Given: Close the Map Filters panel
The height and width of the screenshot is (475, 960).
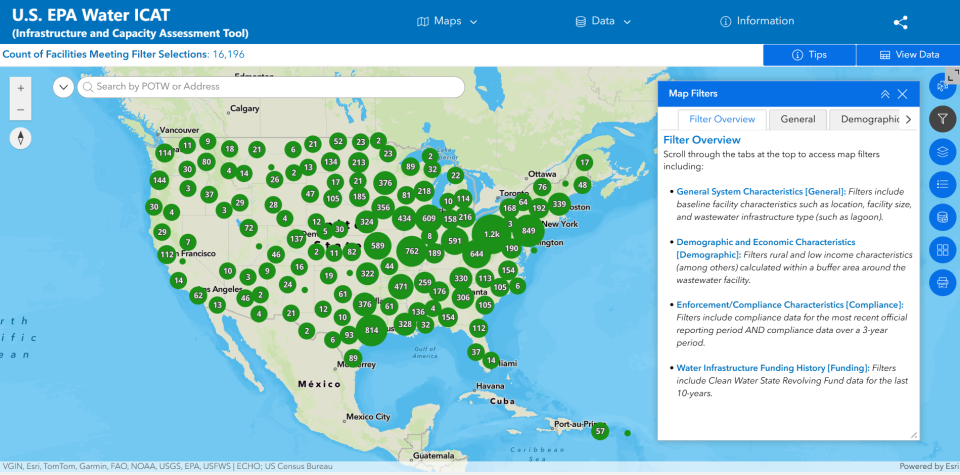Looking at the screenshot, I should [902, 94].
